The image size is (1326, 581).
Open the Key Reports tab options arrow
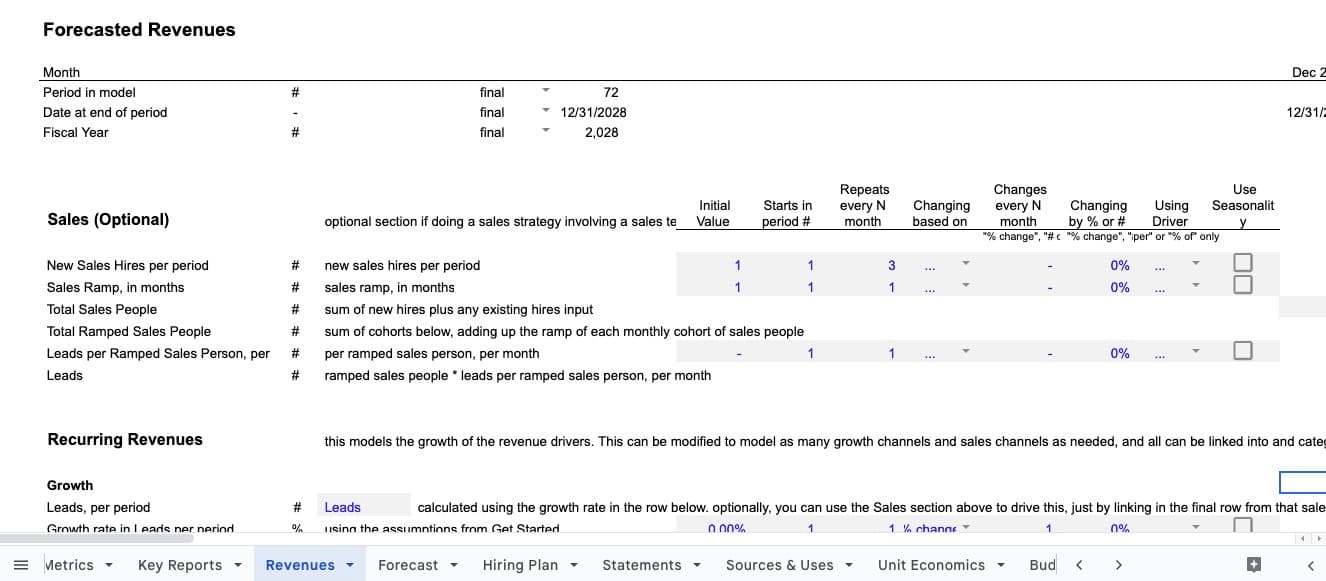(x=237, y=565)
